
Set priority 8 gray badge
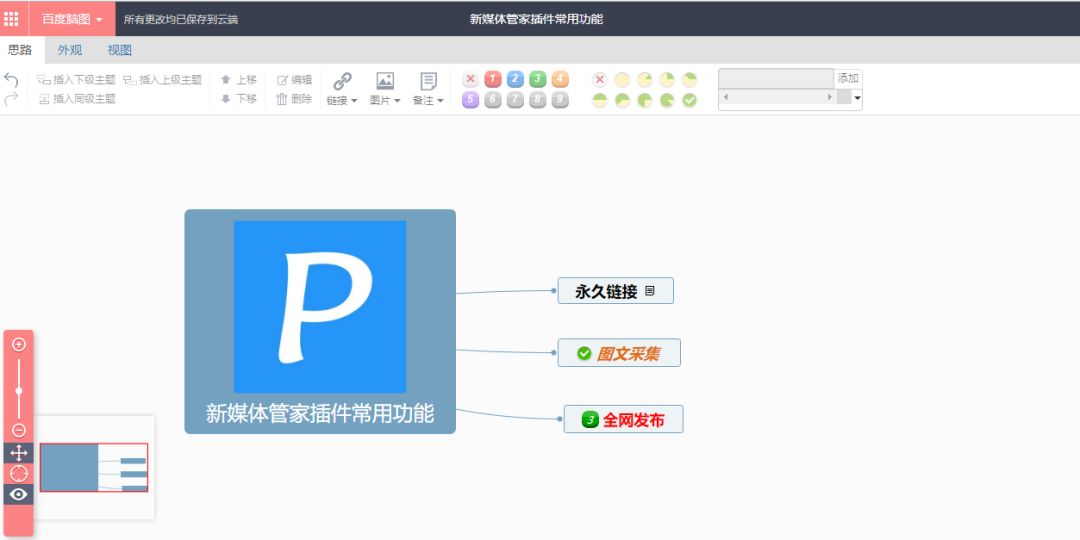pos(538,100)
